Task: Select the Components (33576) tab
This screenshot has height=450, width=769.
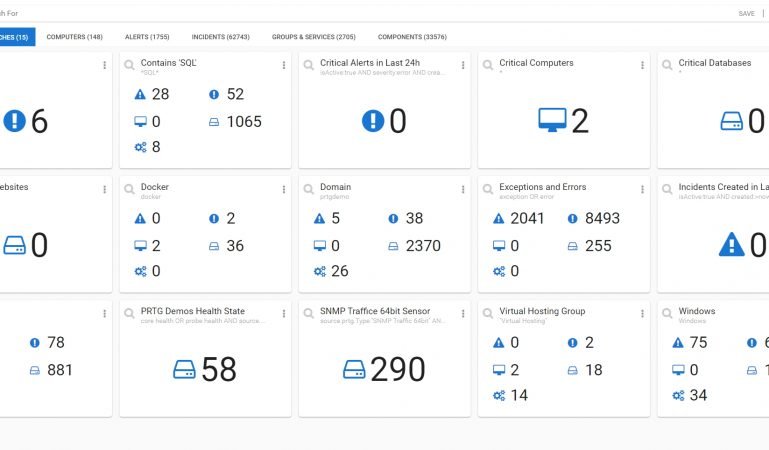Action: pos(412,37)
